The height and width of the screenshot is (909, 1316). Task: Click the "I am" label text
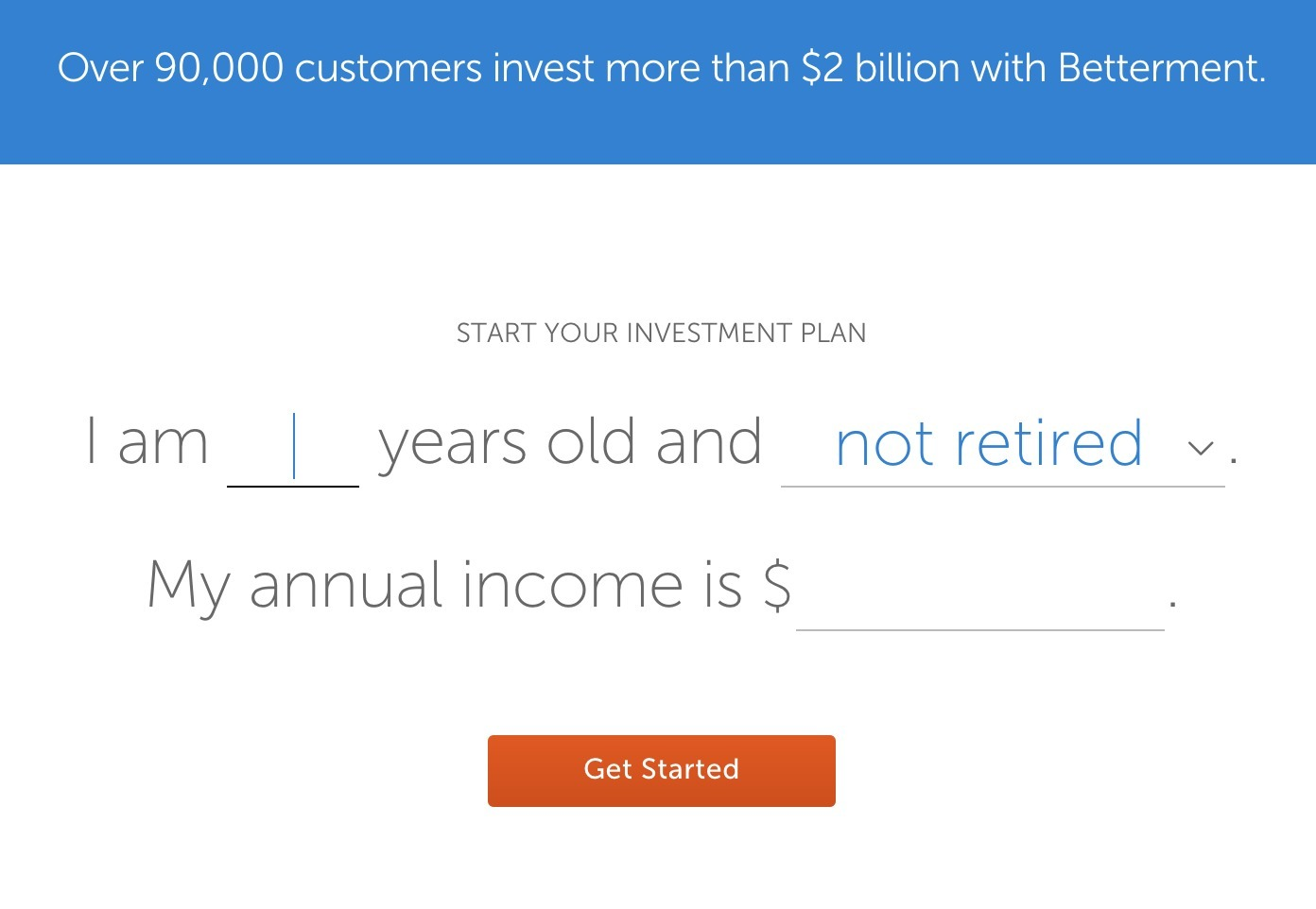coord(147,442)
